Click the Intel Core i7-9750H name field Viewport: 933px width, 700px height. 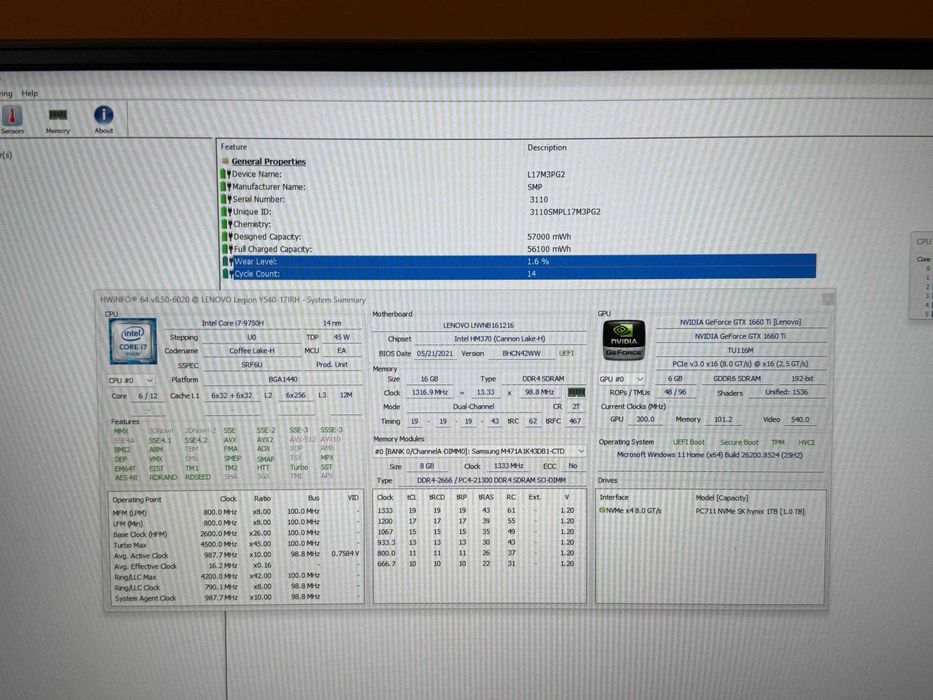pos(233,323)
